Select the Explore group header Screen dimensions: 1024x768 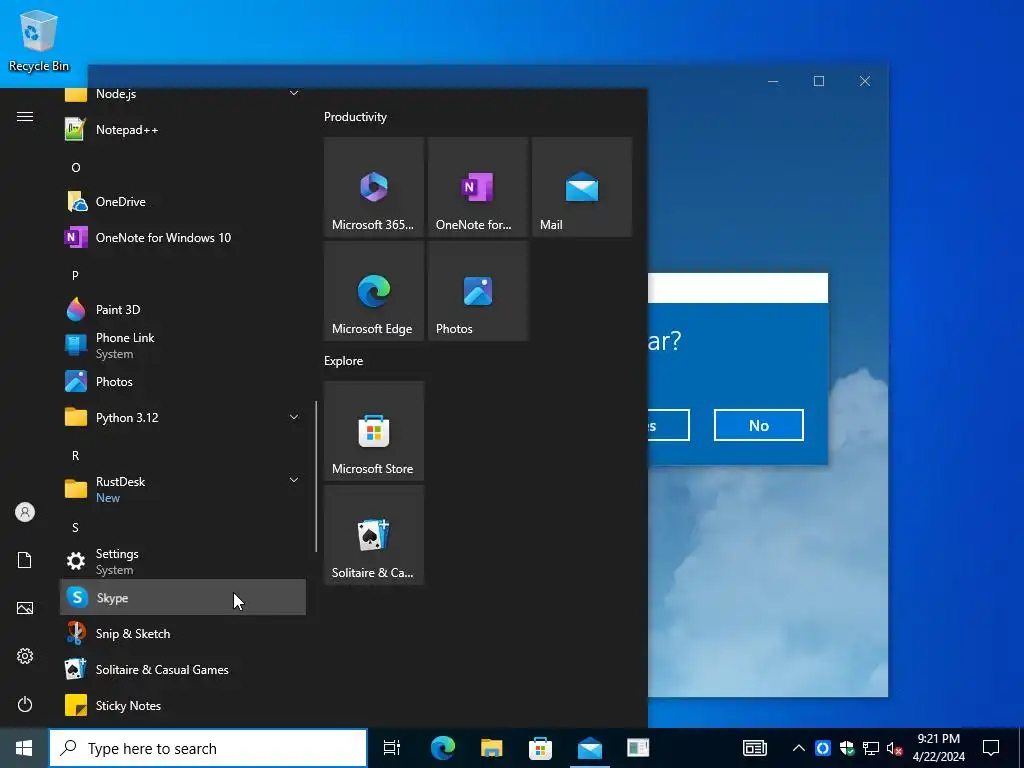coord(344,361)
